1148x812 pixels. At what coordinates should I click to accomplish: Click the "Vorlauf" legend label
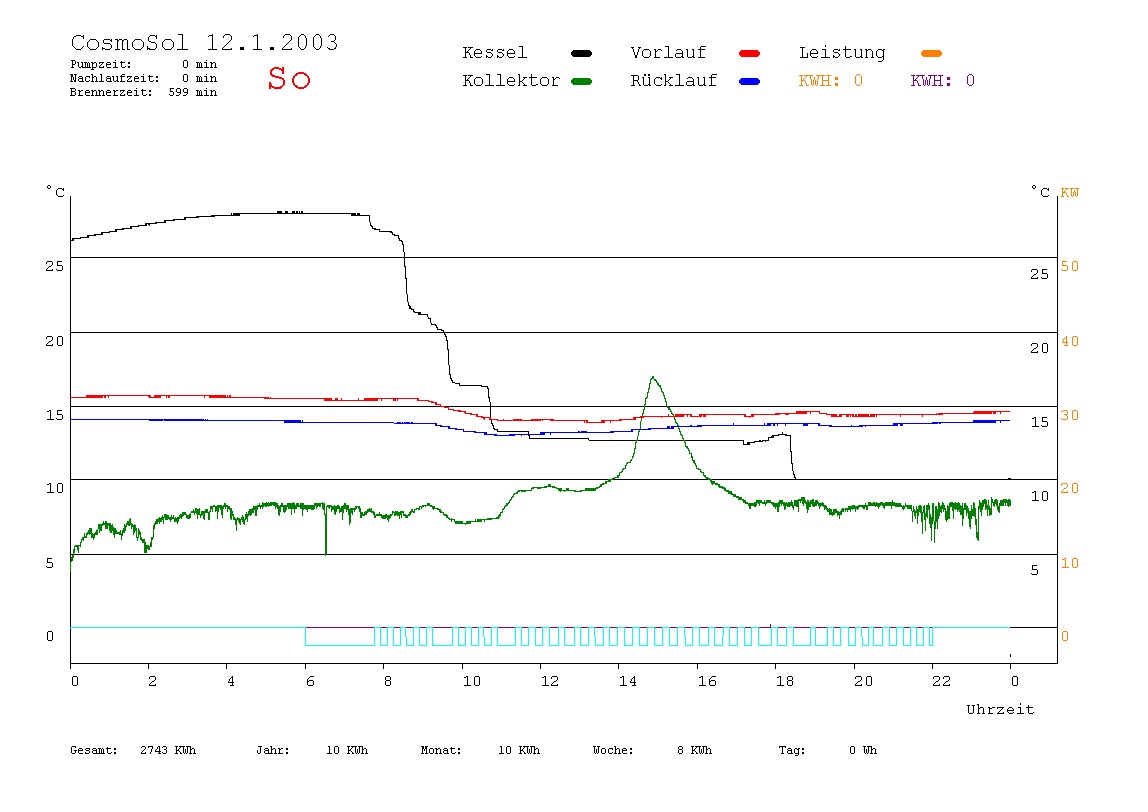pyautogui.click(x=668, y=53)
